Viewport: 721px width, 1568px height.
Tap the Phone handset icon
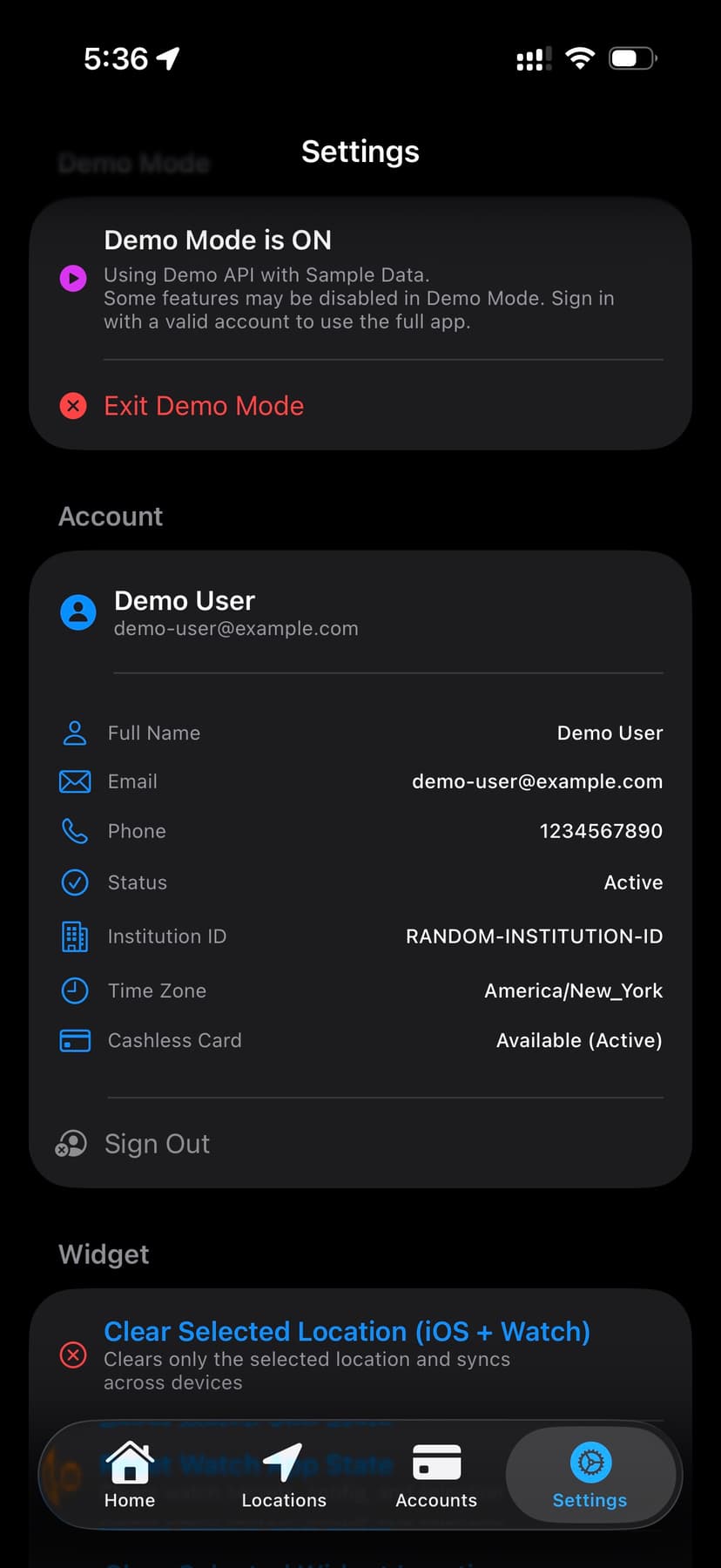pyautogui.click(x=75, y=831)
